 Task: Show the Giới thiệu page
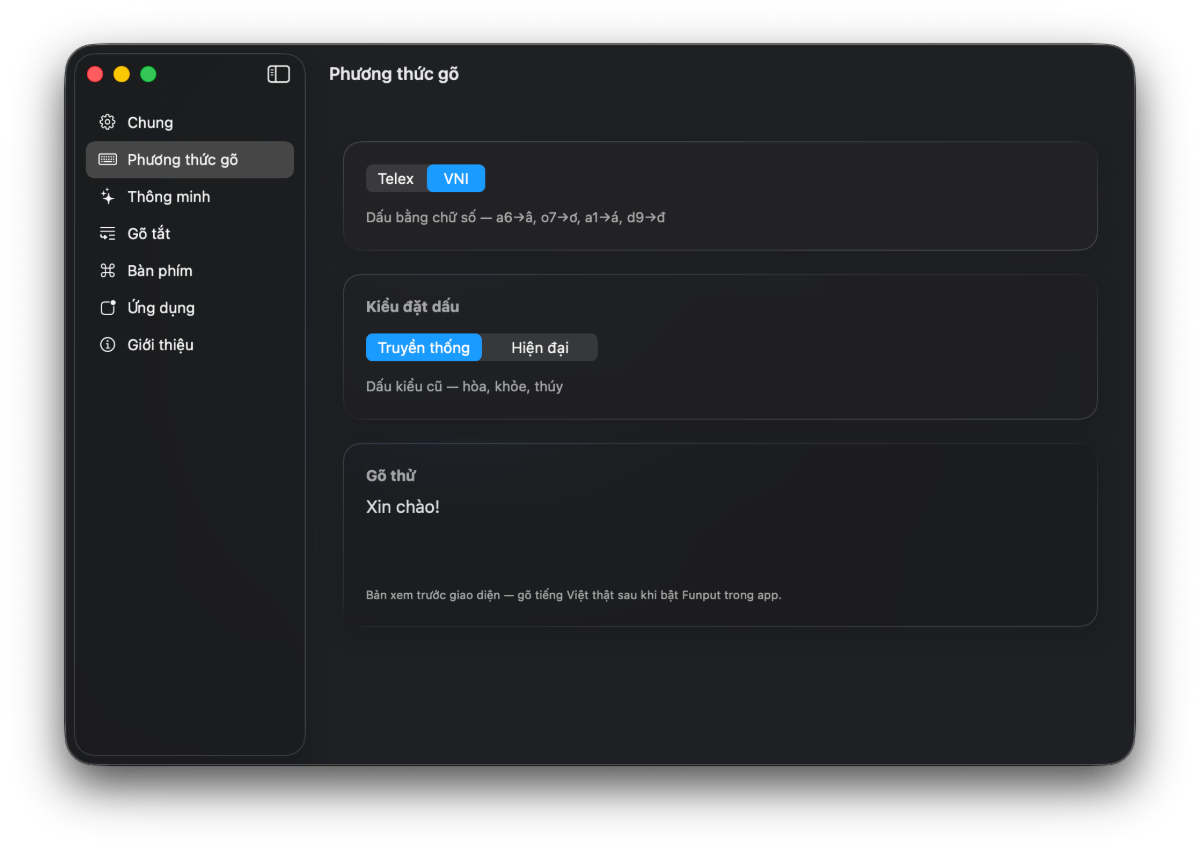[x=190, y=344]
